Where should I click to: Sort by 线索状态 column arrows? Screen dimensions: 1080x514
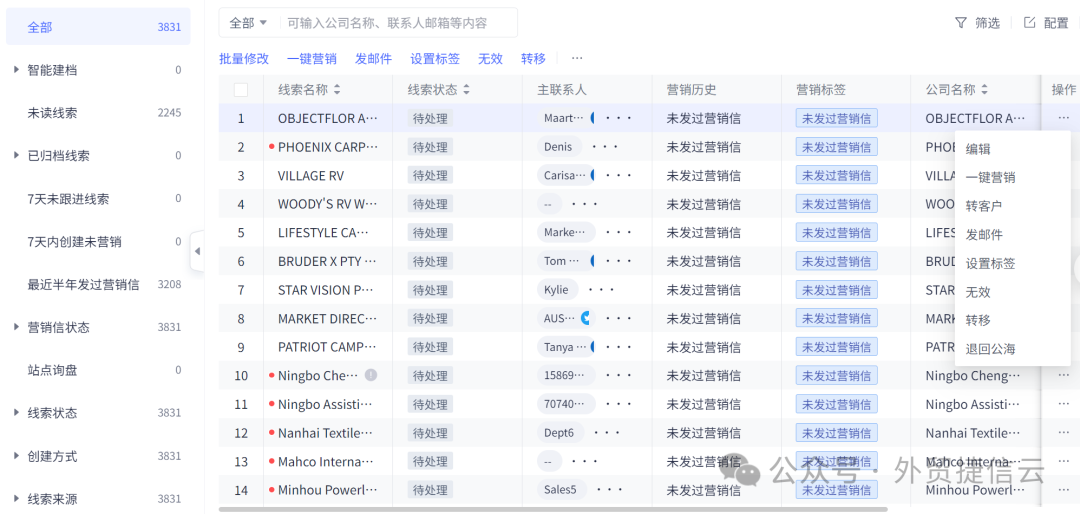pos(466,90)
